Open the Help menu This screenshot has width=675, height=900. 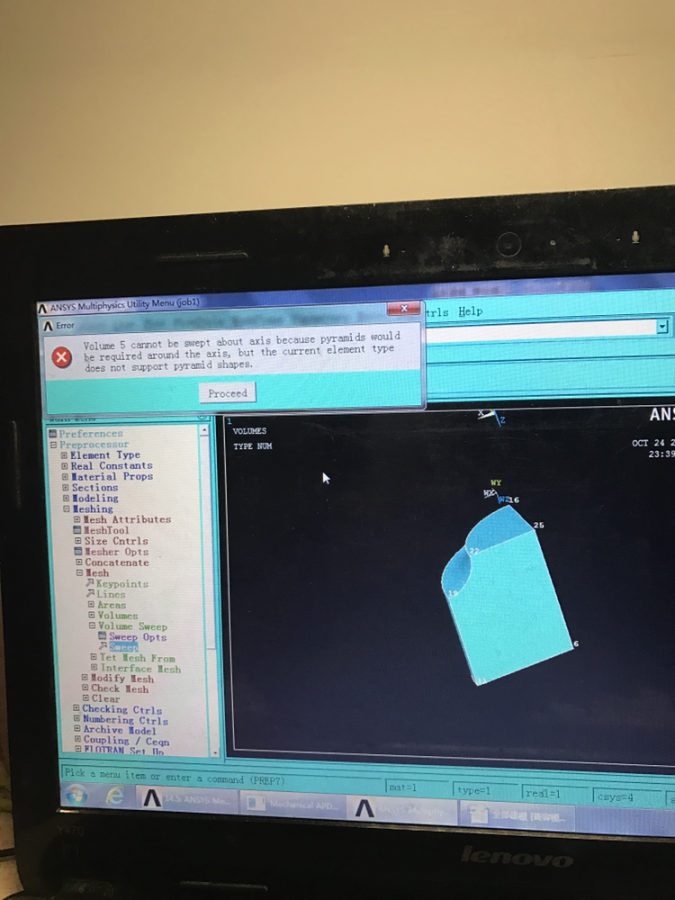(470, 311)
